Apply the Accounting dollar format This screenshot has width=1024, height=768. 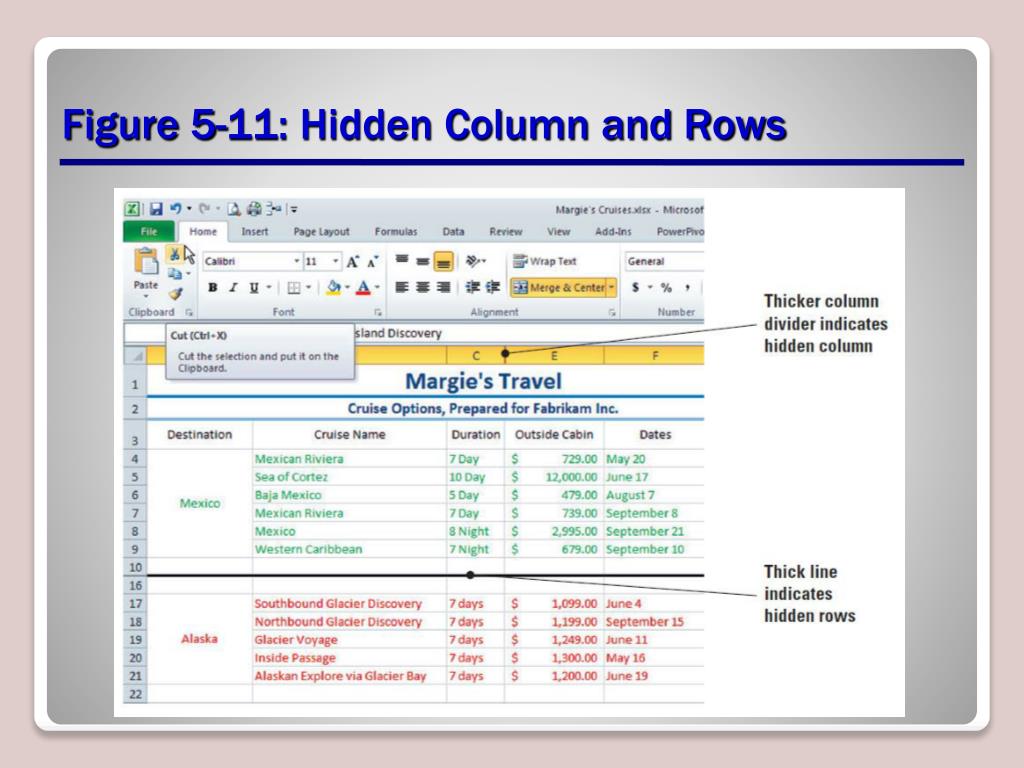click(635, 287)
